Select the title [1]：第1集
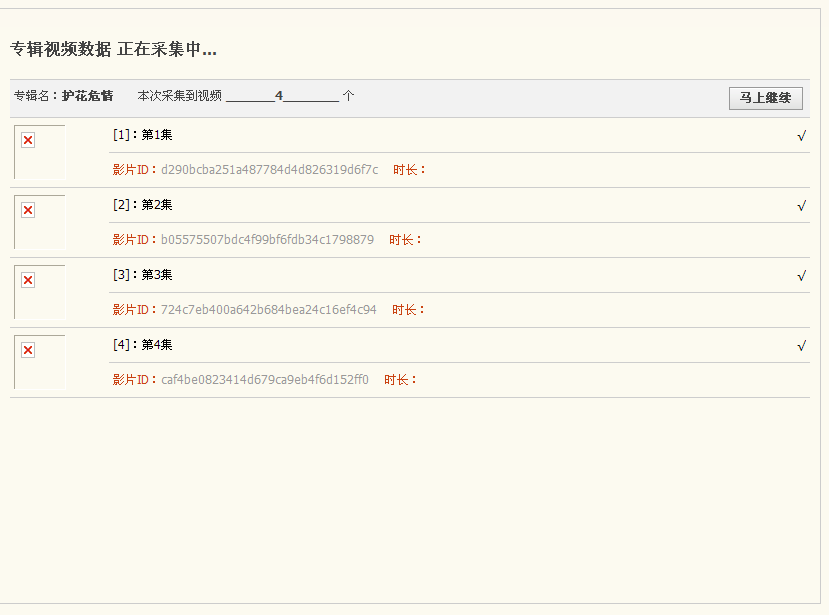Image resolution: width=829 pixels, height=615 pixels. [142, 135]
